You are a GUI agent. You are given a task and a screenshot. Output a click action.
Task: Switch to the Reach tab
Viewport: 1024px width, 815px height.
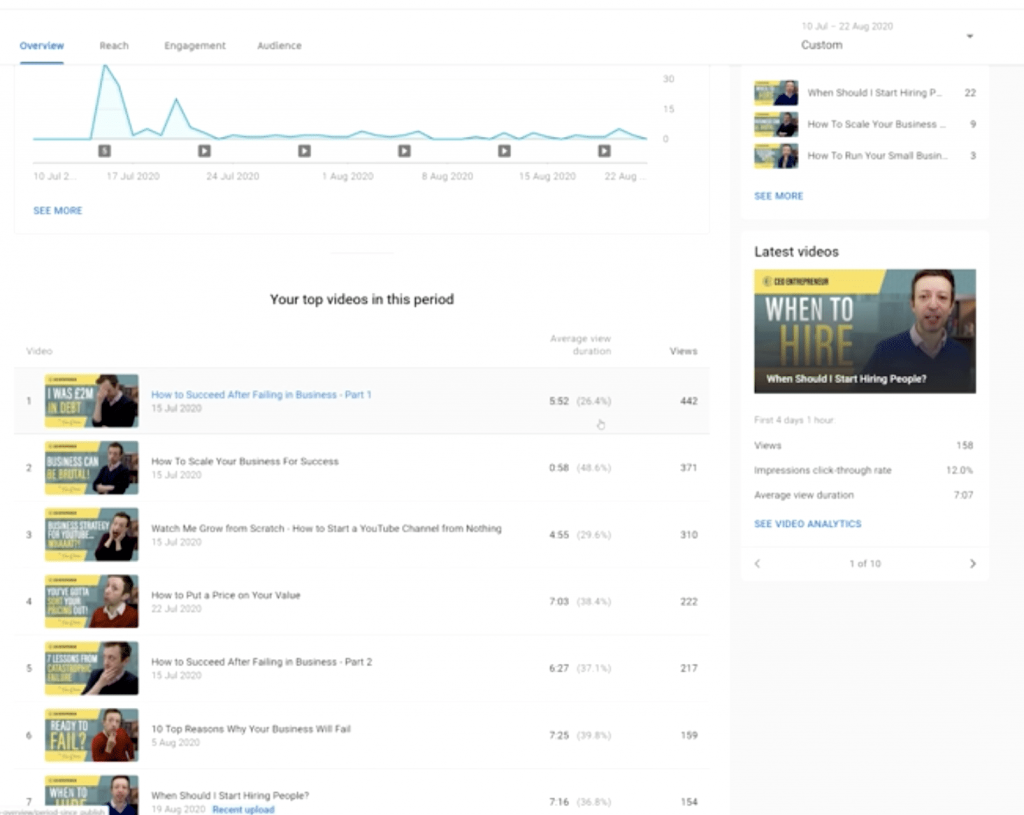tap(114, 46)
